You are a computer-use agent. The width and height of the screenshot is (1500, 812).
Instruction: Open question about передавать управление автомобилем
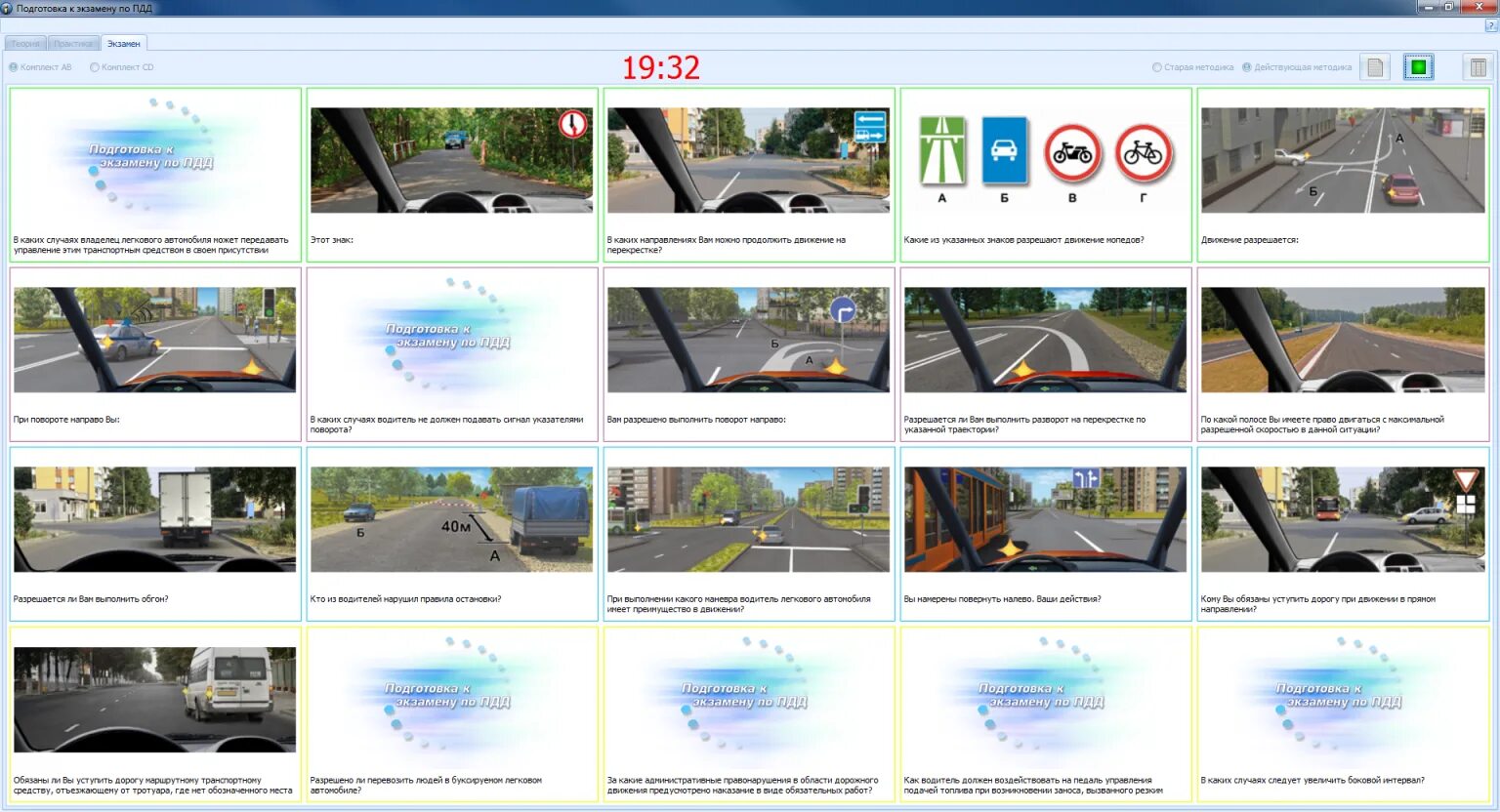155,175
